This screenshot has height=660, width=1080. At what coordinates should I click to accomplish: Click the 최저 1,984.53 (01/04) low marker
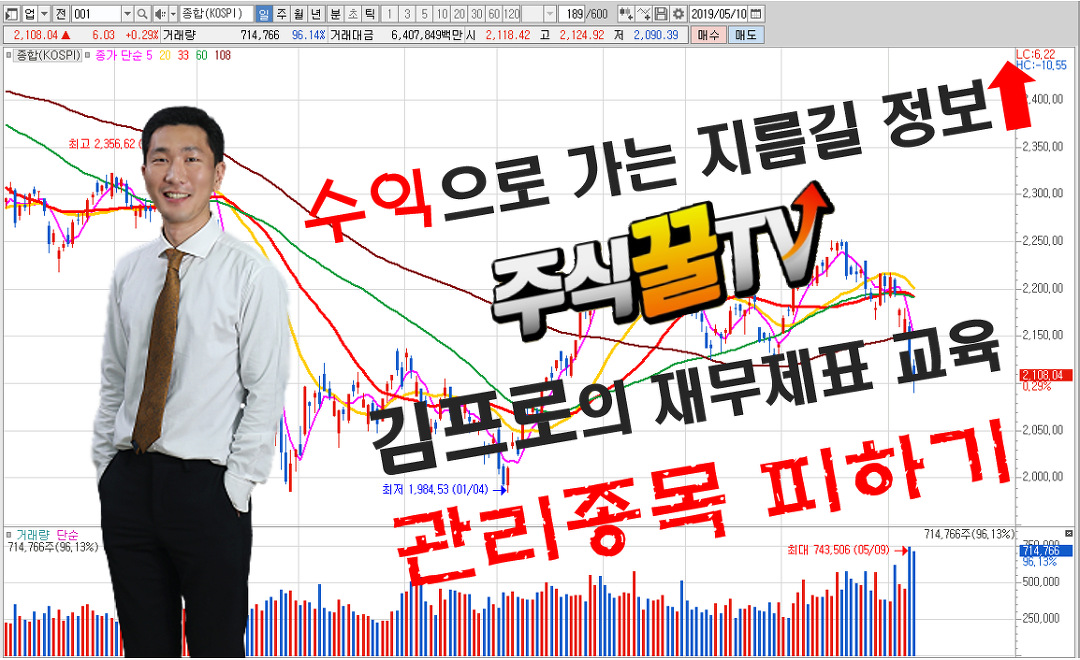point(445,489)
